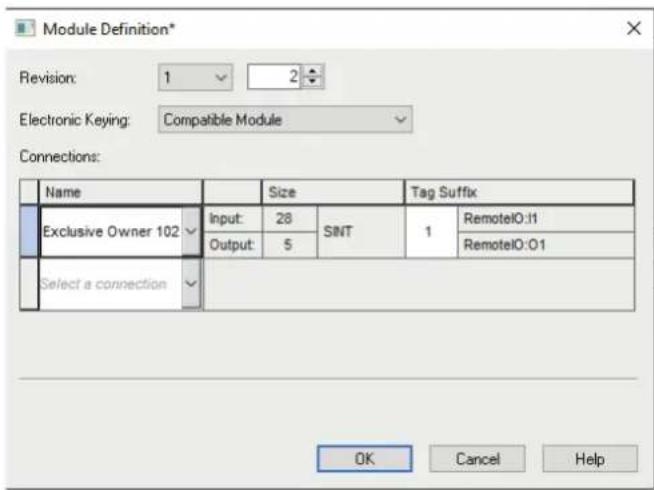This screenshot has width=654, height=490.
Task: Click the Connections label
Action: [x=60, y=156]
